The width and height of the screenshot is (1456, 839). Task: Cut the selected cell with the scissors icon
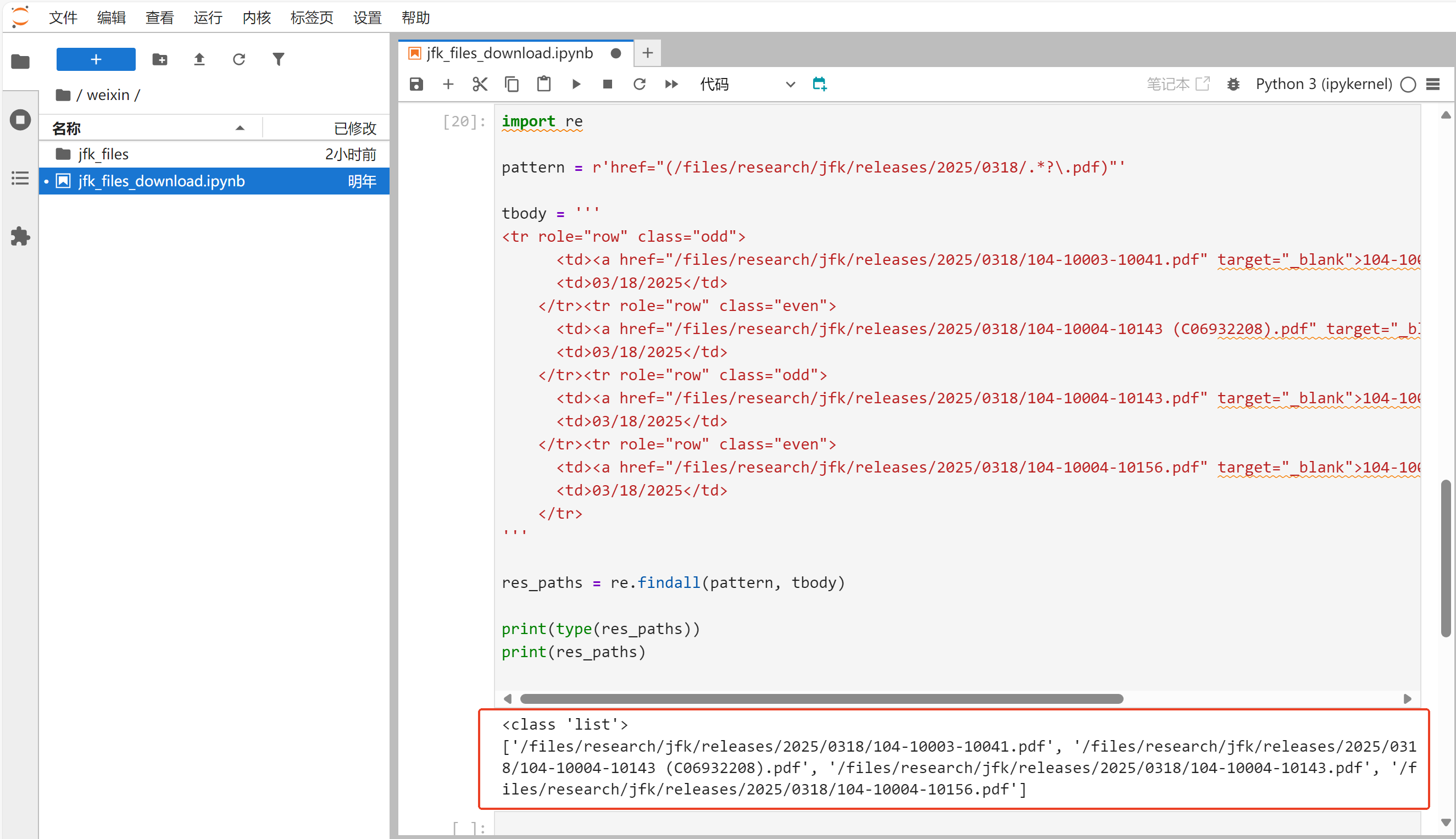tap(479, 84)
